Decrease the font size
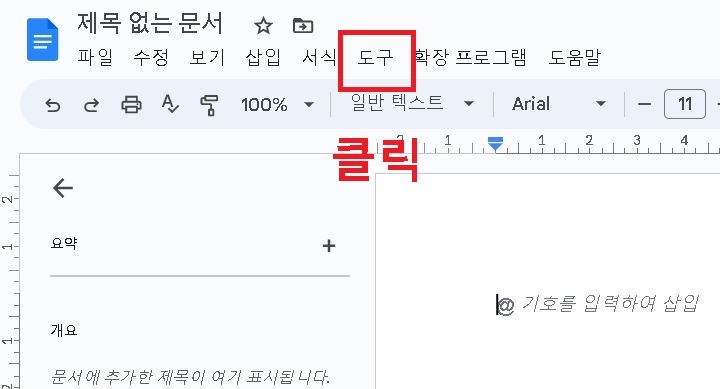This screenshot has width=720, height=389. coord(644,105)
